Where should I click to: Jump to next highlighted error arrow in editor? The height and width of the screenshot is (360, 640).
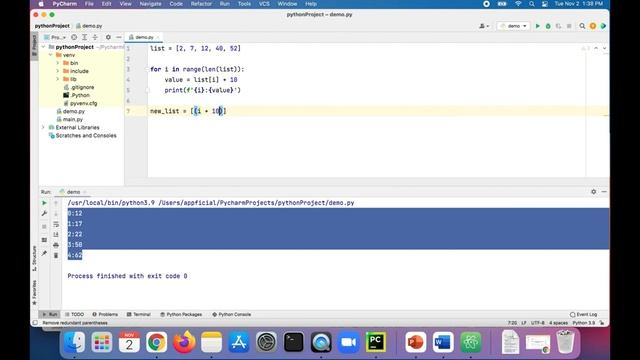point(604,48)
